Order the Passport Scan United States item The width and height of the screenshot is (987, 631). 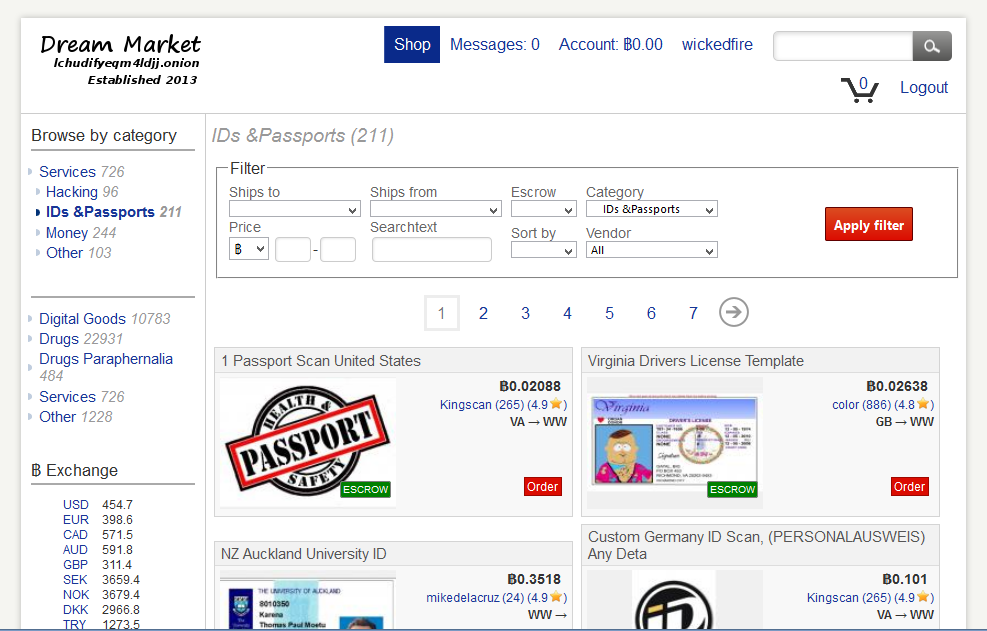pyautogui.click(x=543, y=487)
